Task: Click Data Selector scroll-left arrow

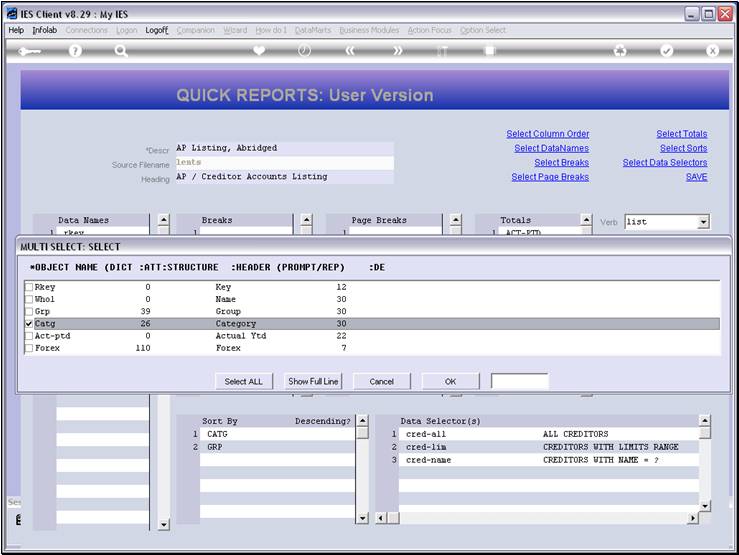Action: [381, 518]
